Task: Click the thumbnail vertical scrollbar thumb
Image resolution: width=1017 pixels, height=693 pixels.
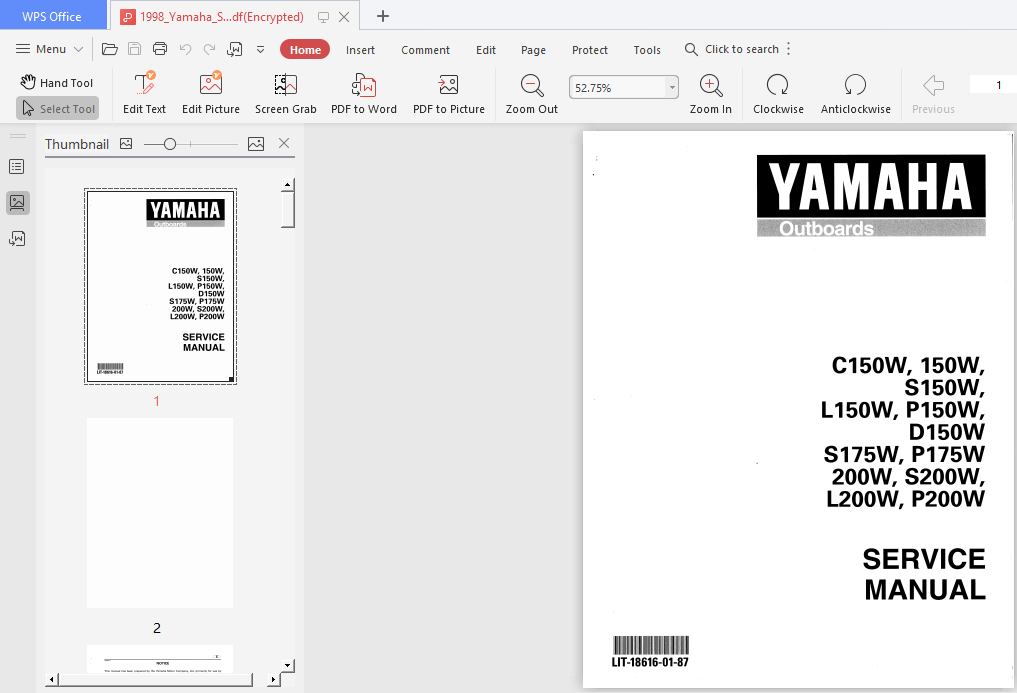Action: [x=288, y=210]
